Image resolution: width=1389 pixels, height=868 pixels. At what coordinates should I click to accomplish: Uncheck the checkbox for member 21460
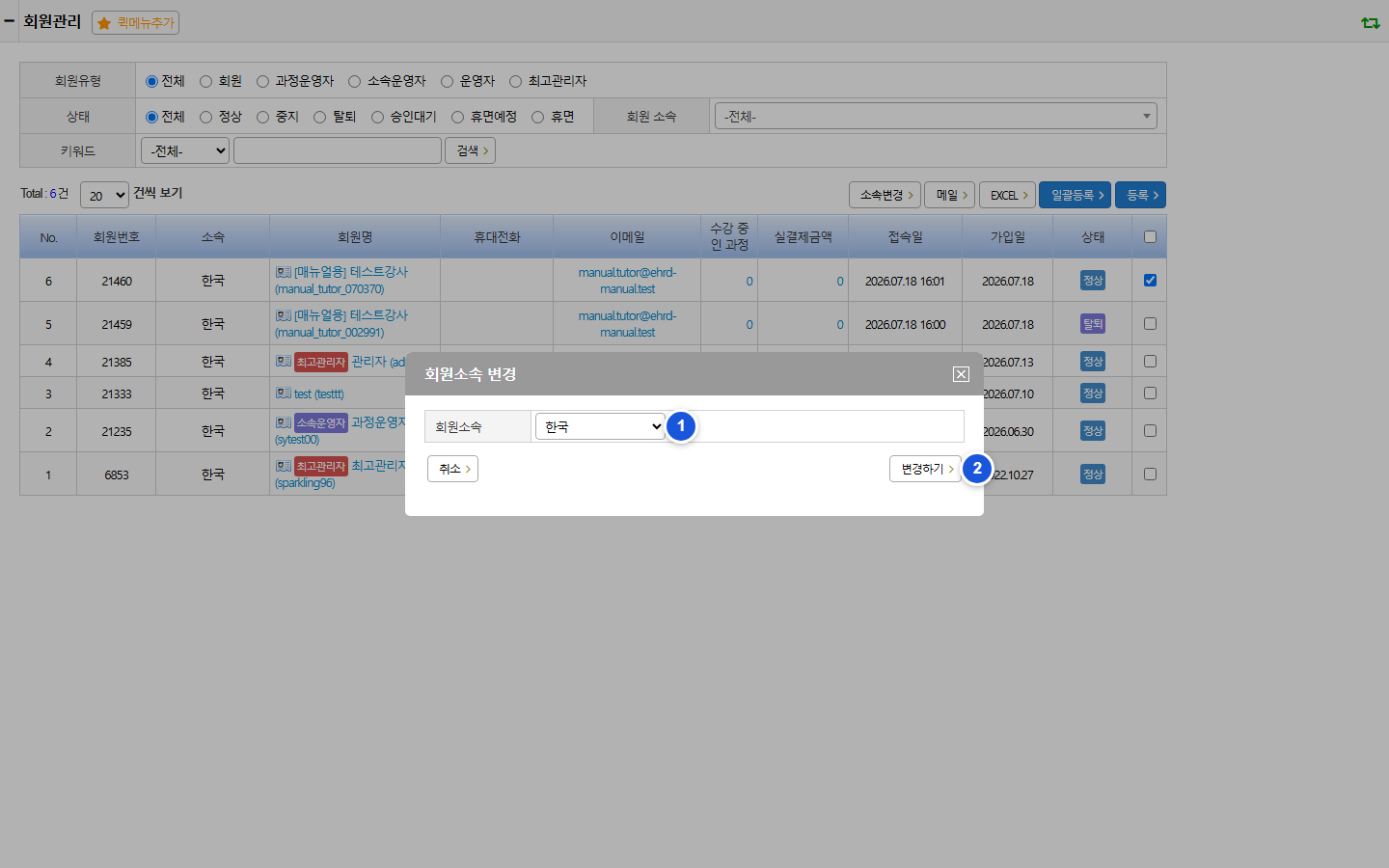click(1150, 281)
